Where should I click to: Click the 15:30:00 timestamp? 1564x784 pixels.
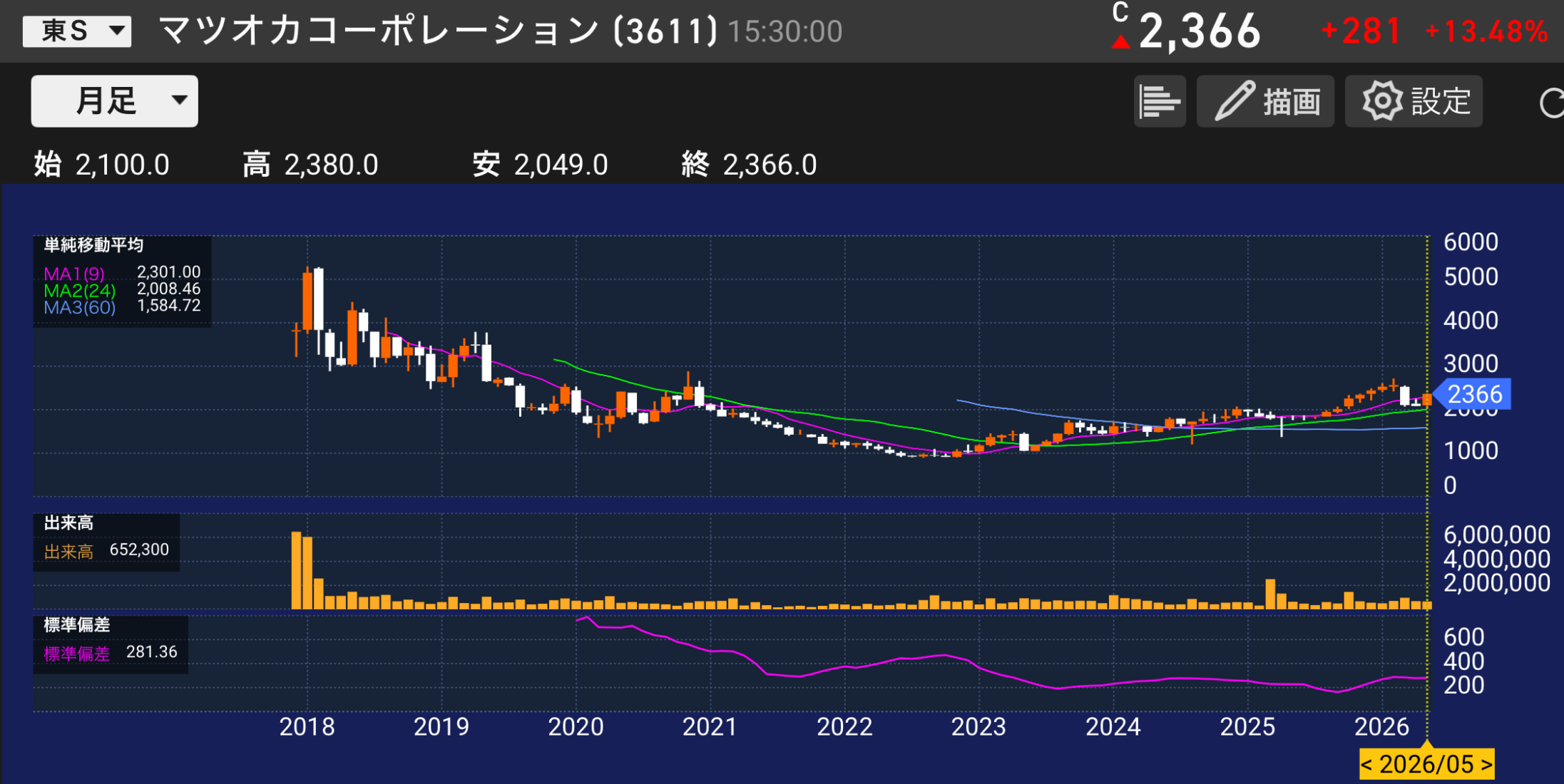click(x=785, y=31)
